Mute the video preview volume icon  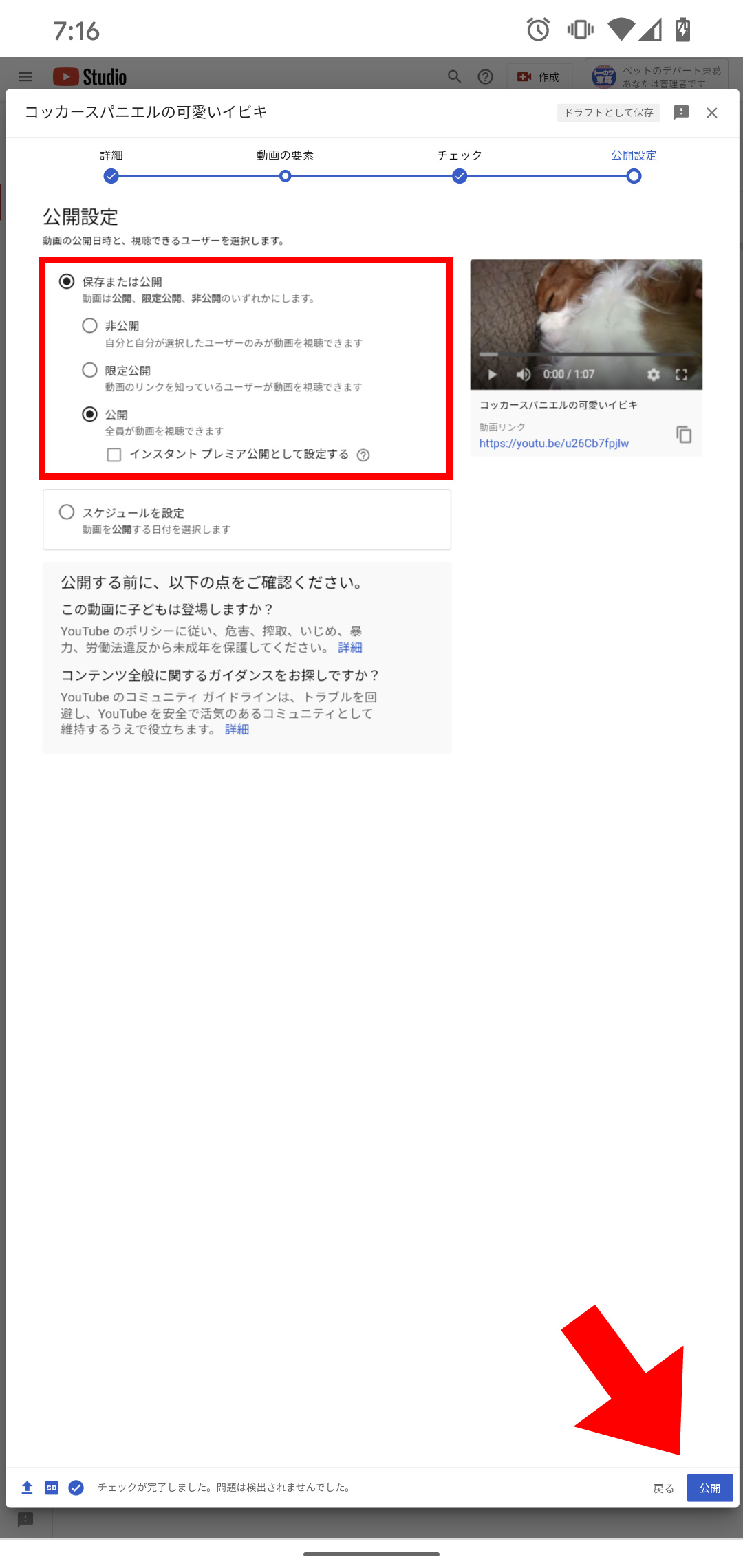click(x=524, y=374)
